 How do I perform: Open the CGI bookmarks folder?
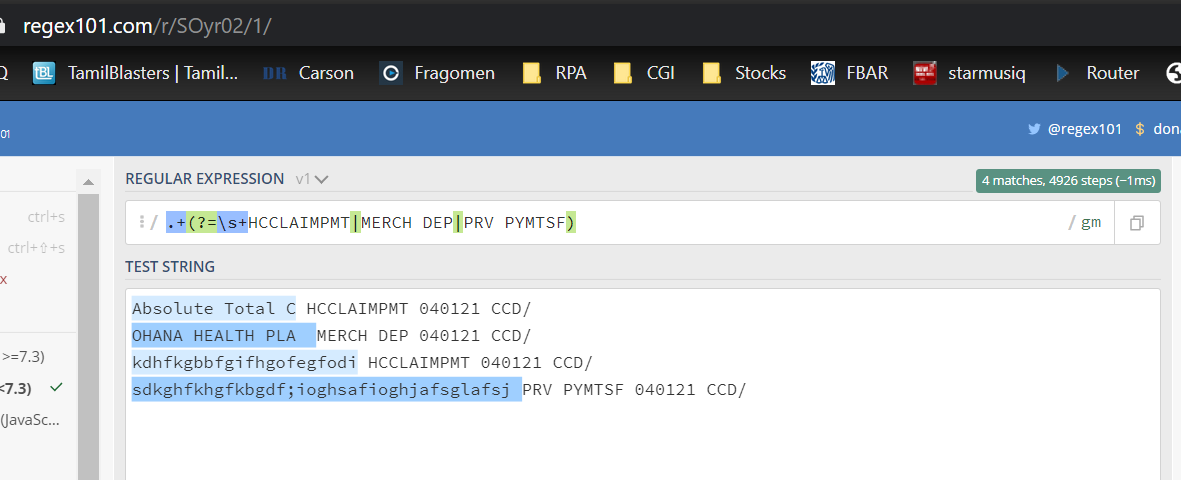pos(645,73)
